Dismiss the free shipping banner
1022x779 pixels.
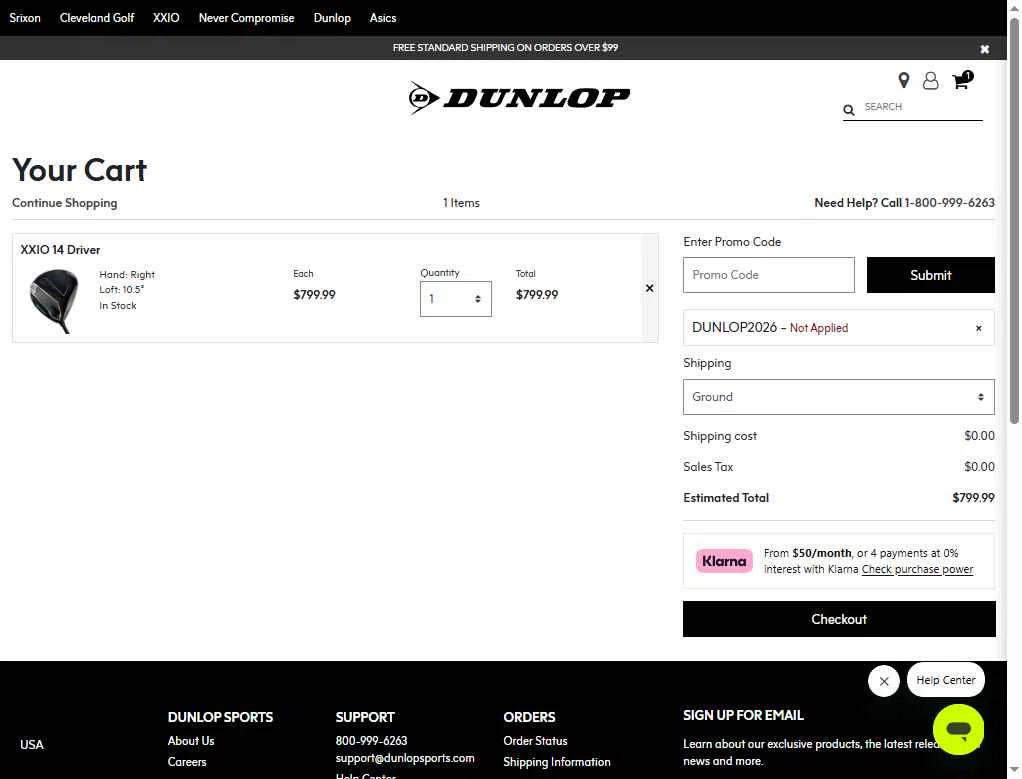click(985, 49)
